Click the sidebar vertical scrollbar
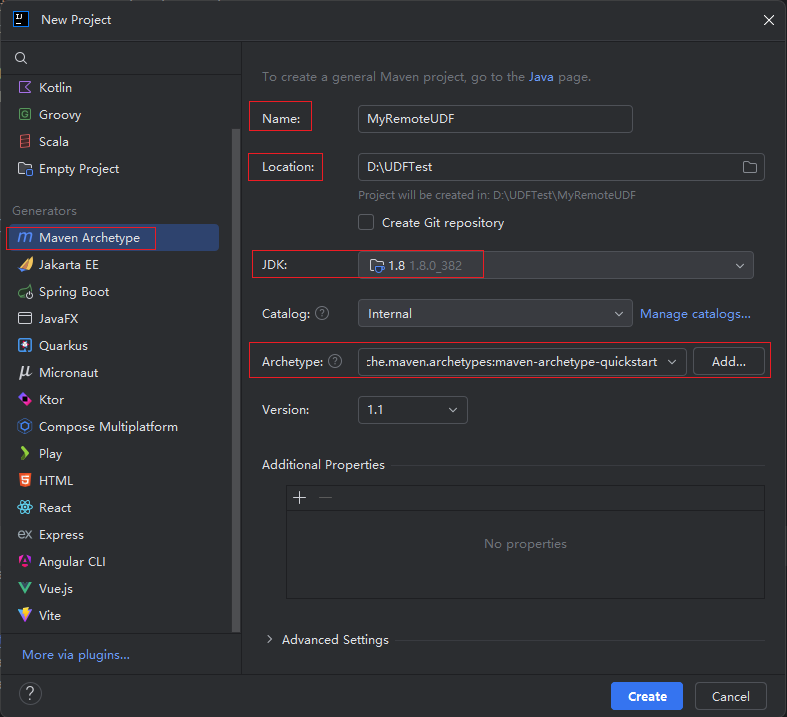 pyautogui.click(x=236, y=380)
